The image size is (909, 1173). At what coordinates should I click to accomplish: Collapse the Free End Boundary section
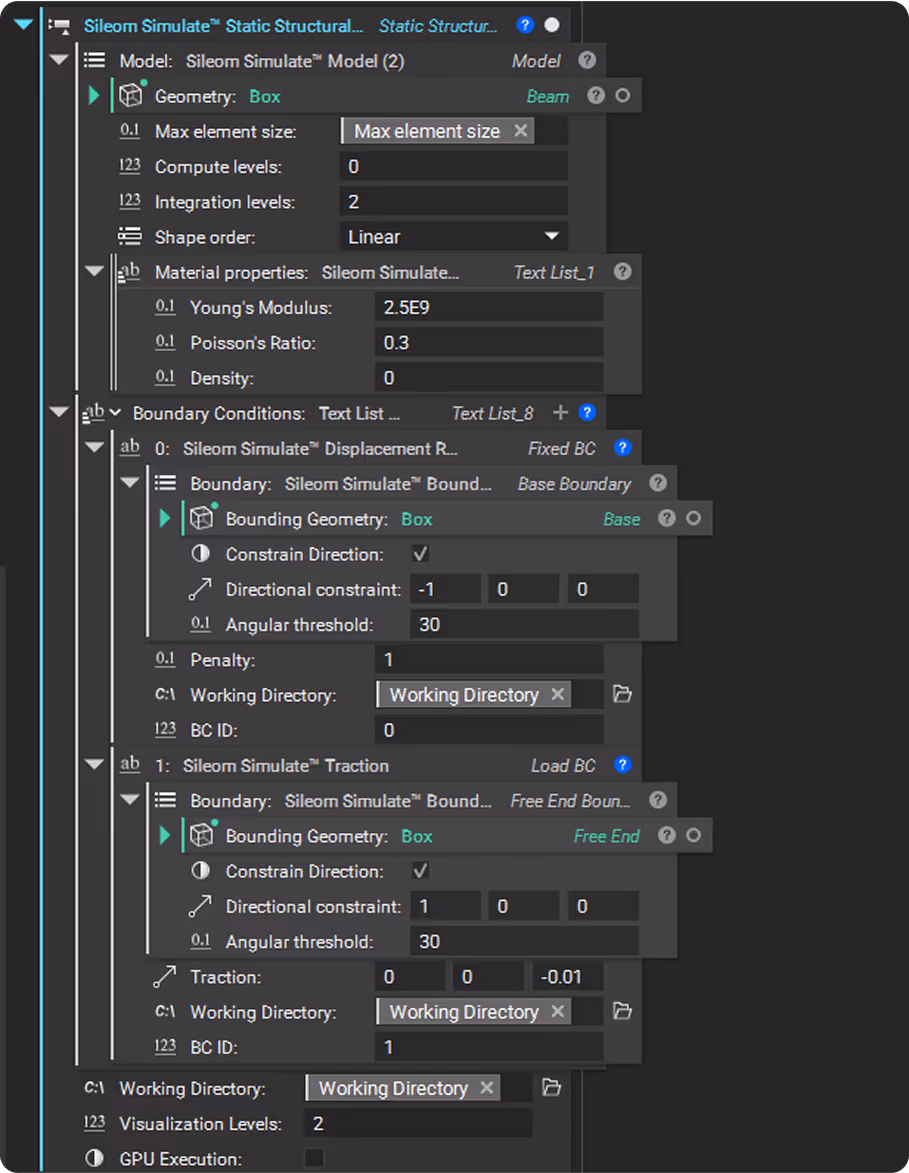pos(129,800)
